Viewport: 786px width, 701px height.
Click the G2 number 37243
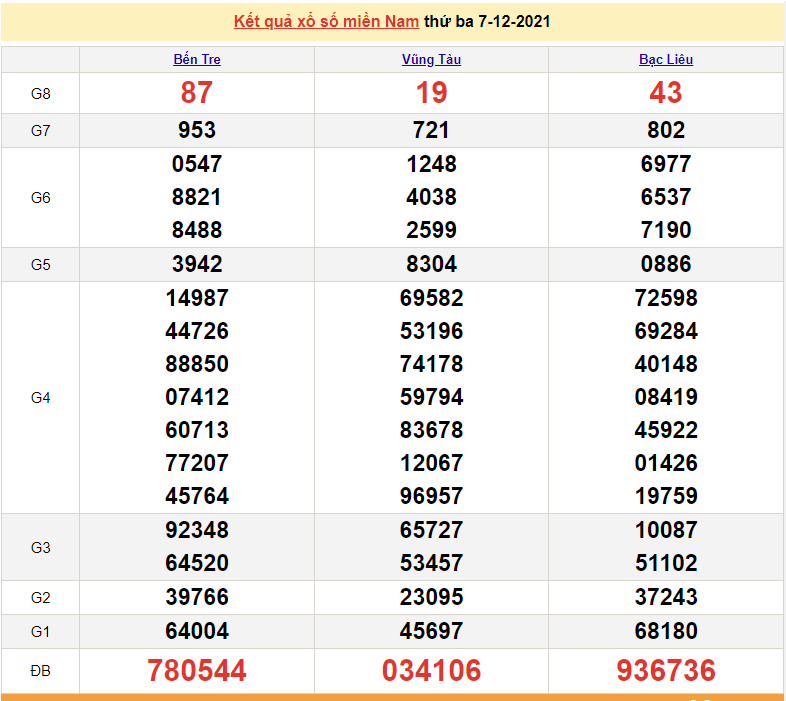point(666,597)
